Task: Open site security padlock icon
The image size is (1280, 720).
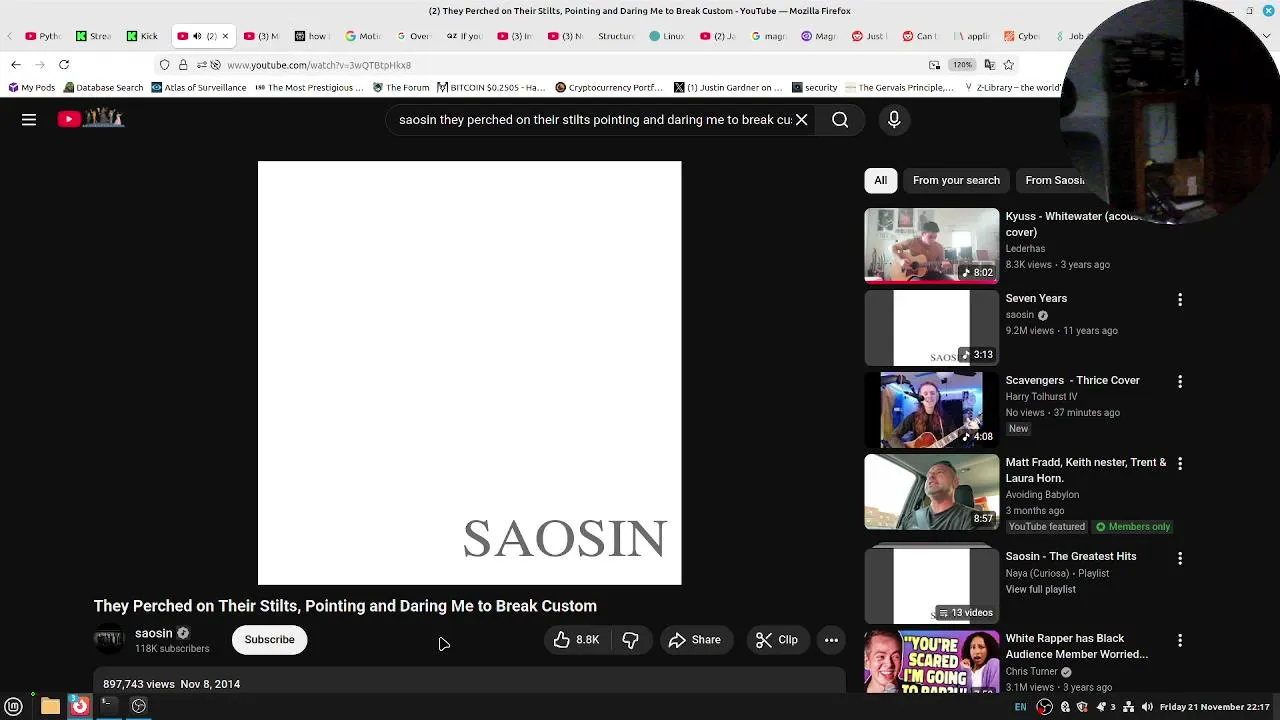Action: click(x=183, y=65)
